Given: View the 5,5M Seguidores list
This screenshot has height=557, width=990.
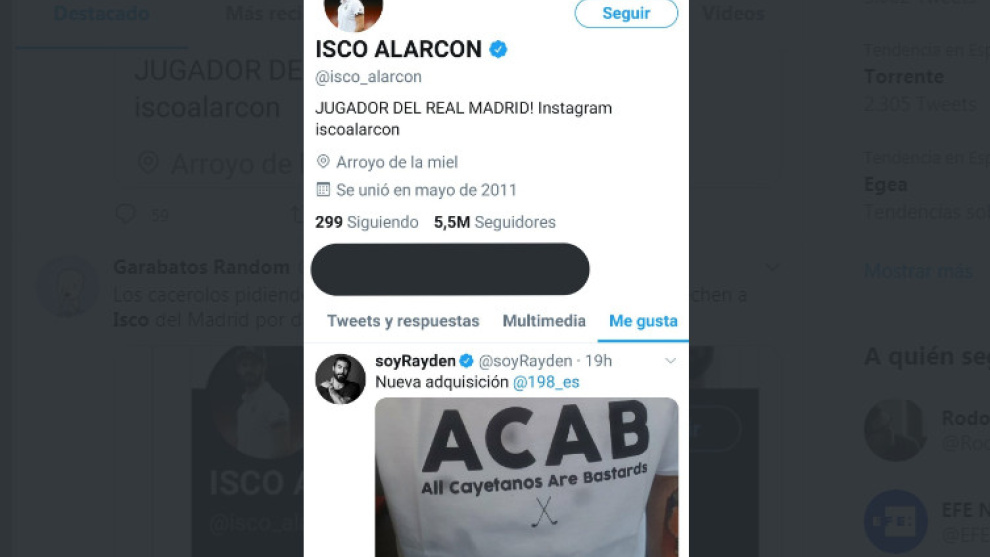Looking at the screenshot, I should click(494, 222).
